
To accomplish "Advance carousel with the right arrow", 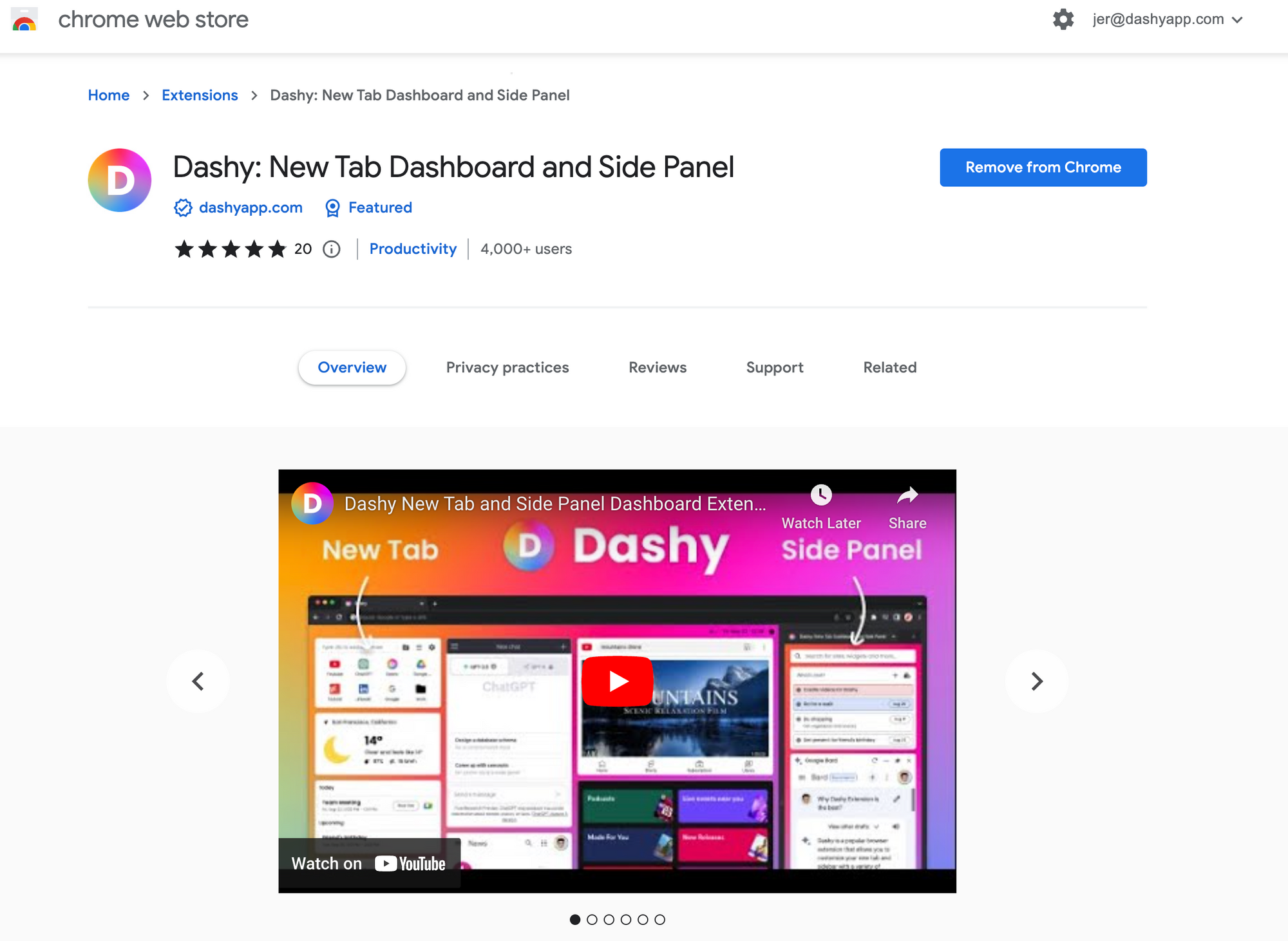I will coord(1036,680).
